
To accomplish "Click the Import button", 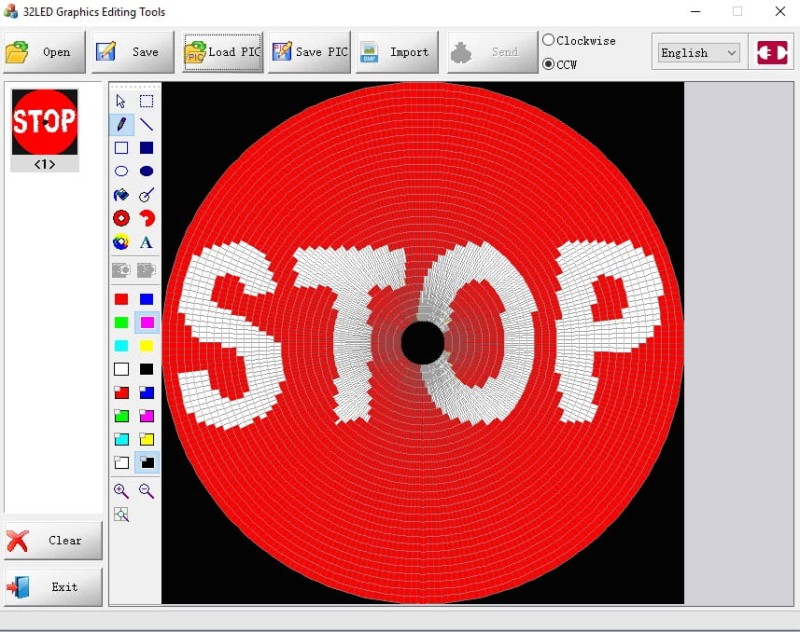I will [x=397, y=52].
